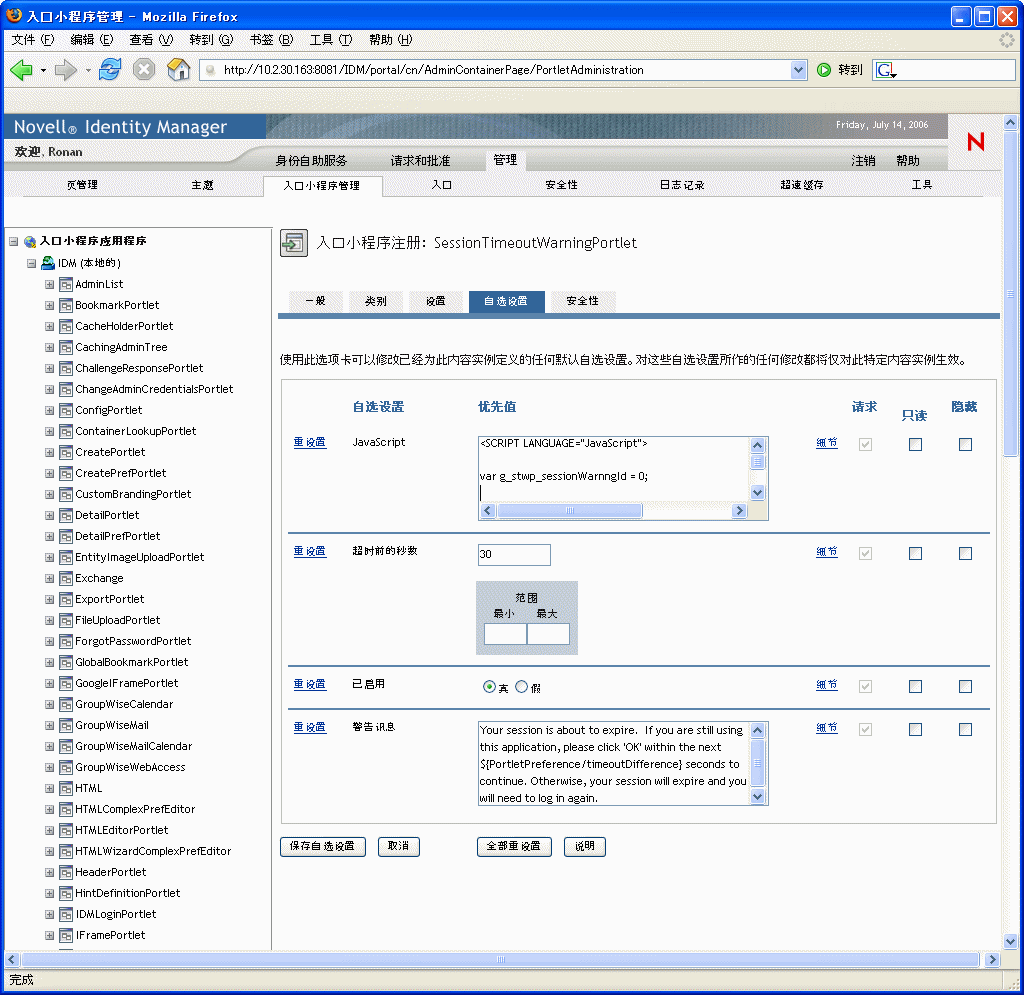Click the ExportPortlet icon
The width and height of the screenshot is (1024, 995).
[65, 599]
